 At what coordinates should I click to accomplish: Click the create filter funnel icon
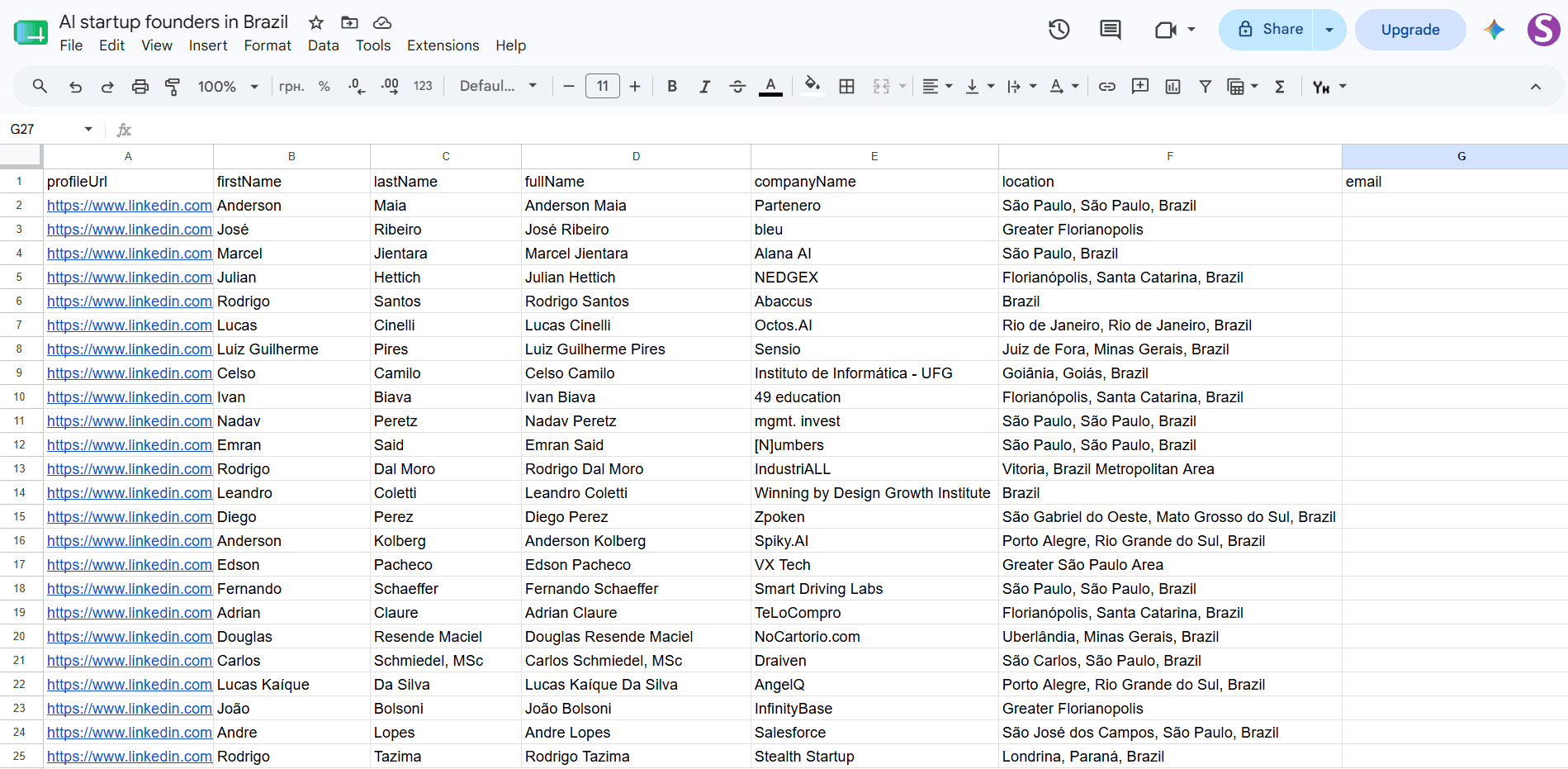(x=1206, y=87)
